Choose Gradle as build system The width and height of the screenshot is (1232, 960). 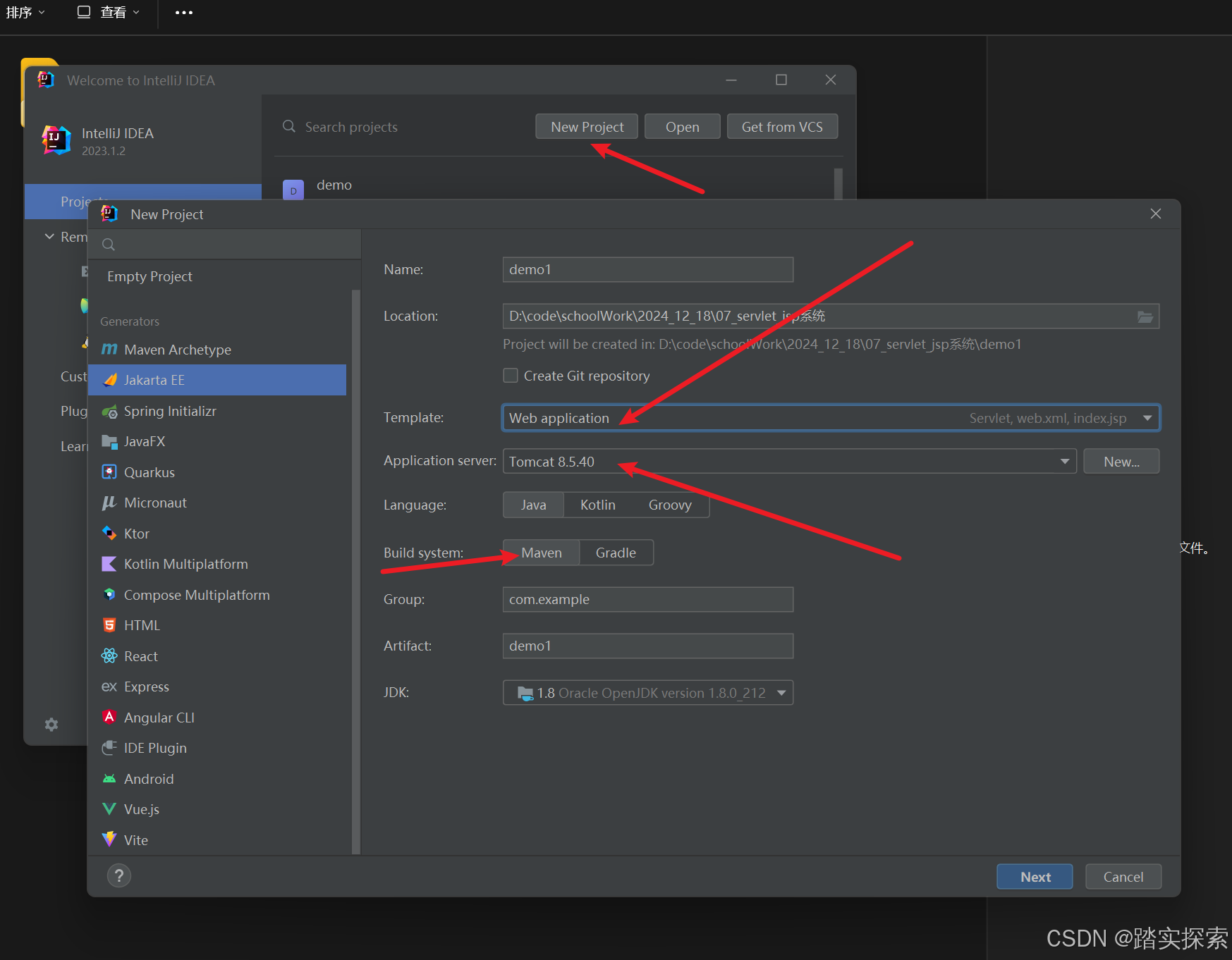(616, 553)
